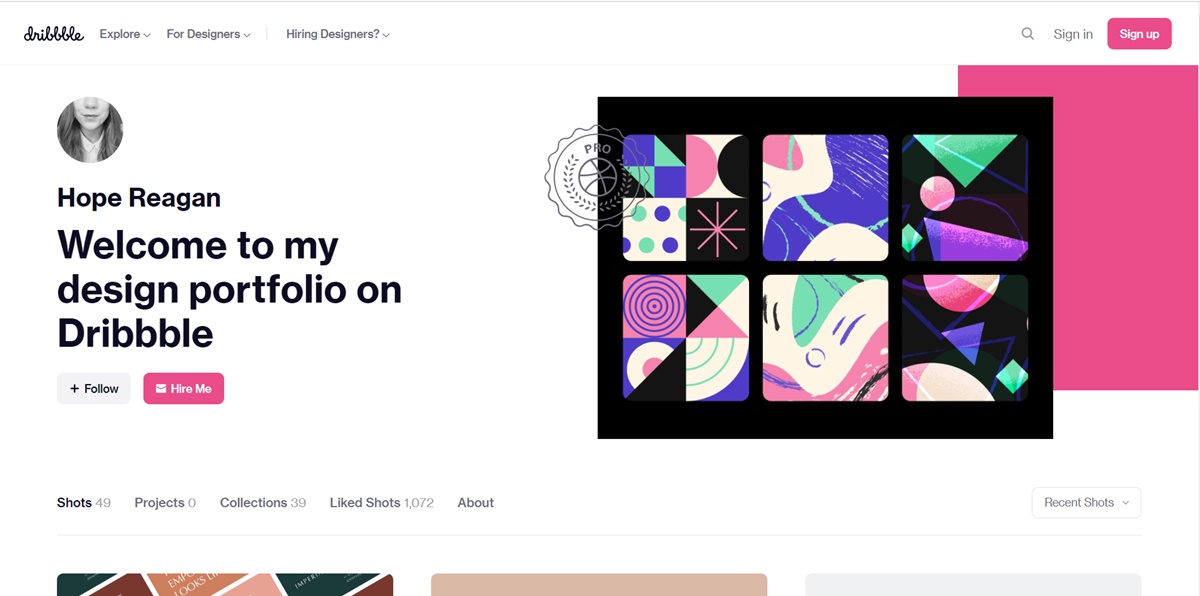The image size is (1200, 596).
Task: Click the Sign in link
Action: point(1073,34)
